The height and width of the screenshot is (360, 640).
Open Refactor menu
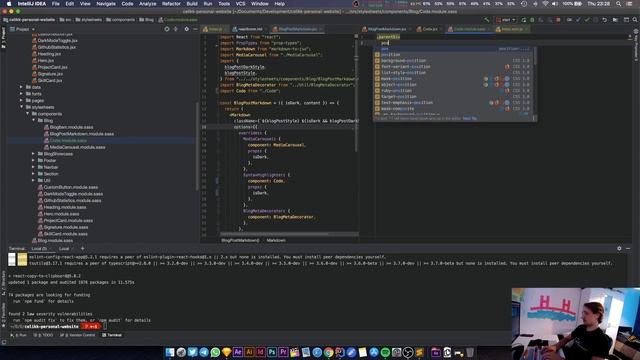click(171, 4)
